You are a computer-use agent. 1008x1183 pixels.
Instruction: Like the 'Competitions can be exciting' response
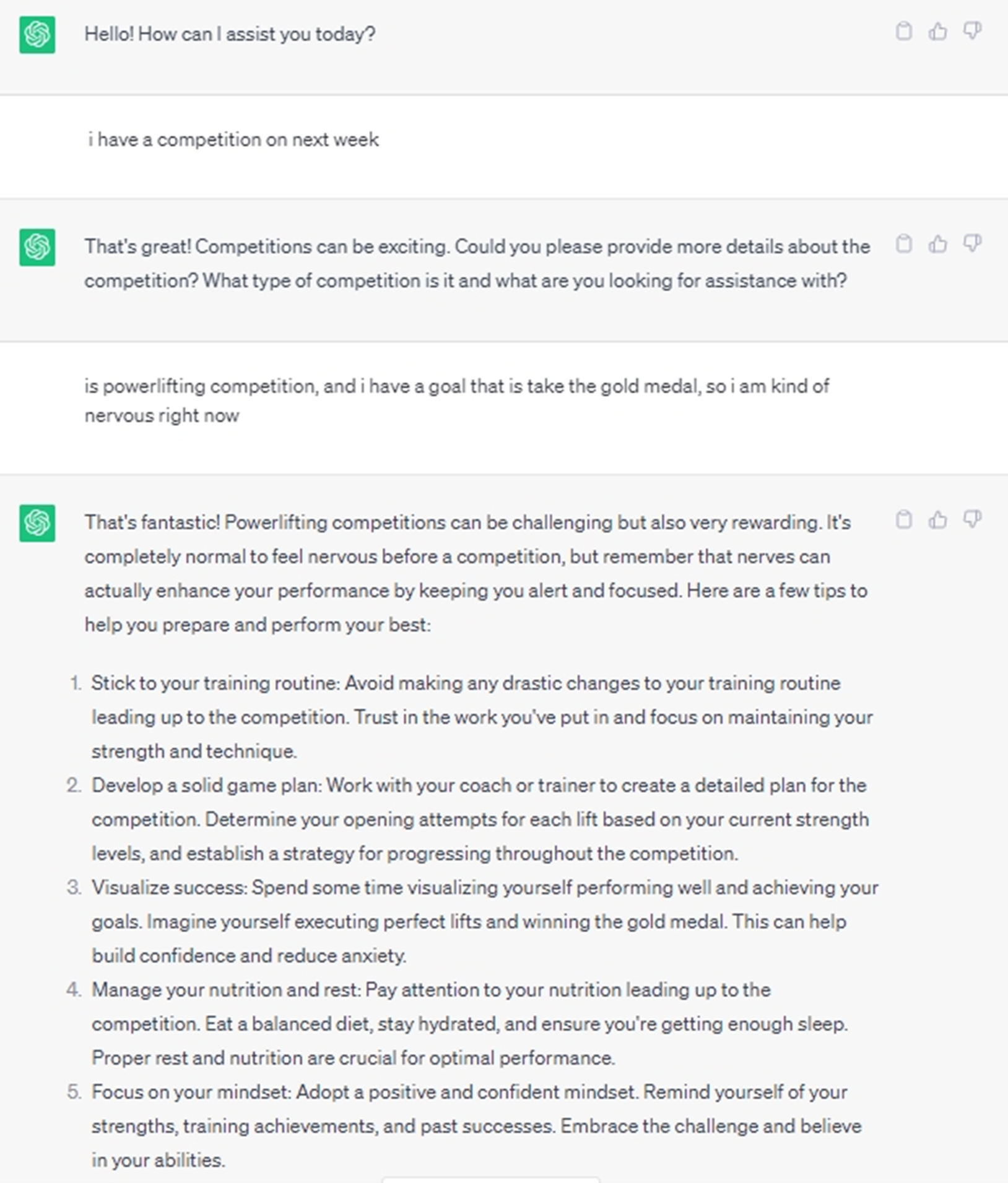click(x=938, y=244)
